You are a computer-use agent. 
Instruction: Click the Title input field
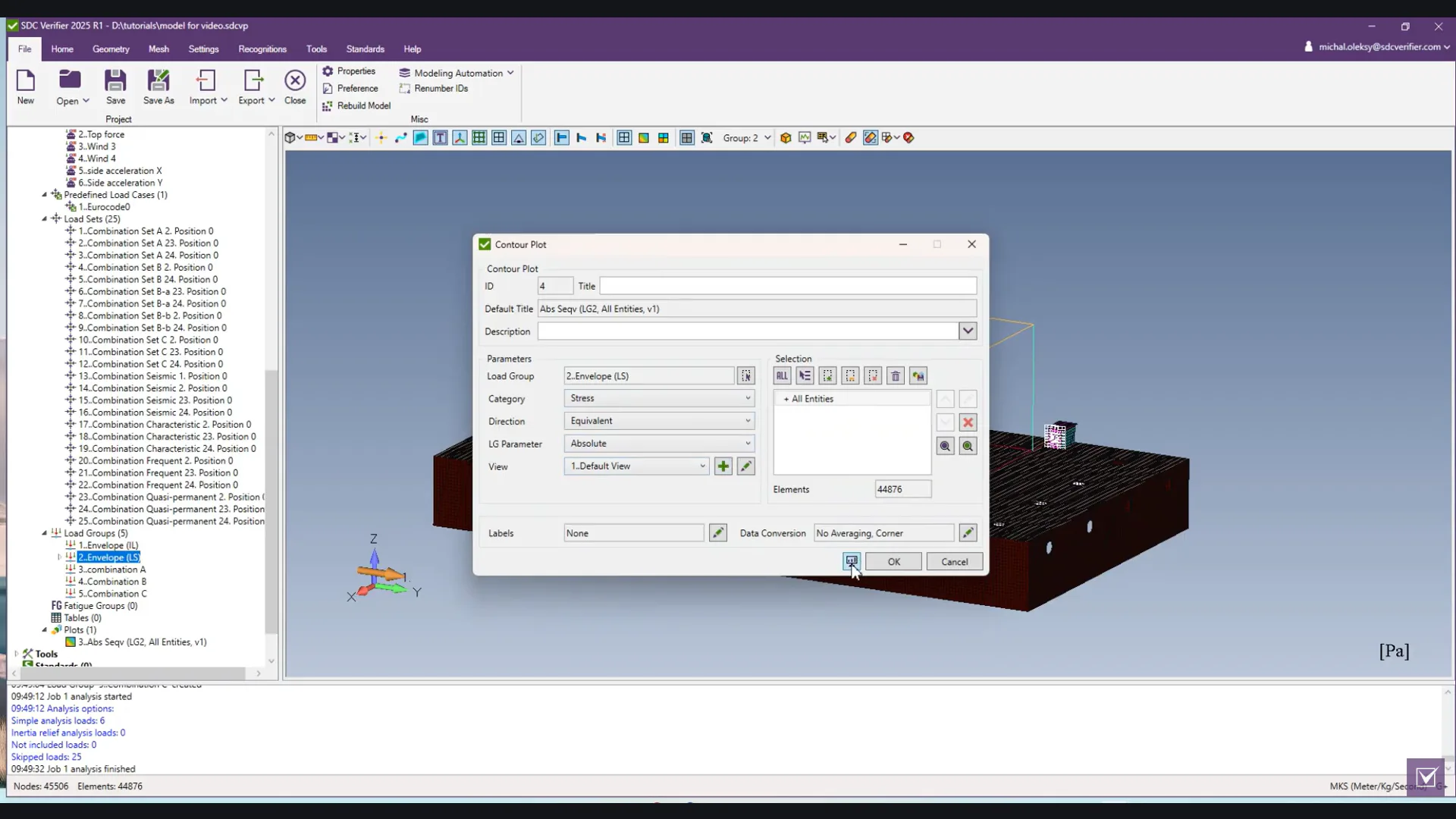coord(788,286)
